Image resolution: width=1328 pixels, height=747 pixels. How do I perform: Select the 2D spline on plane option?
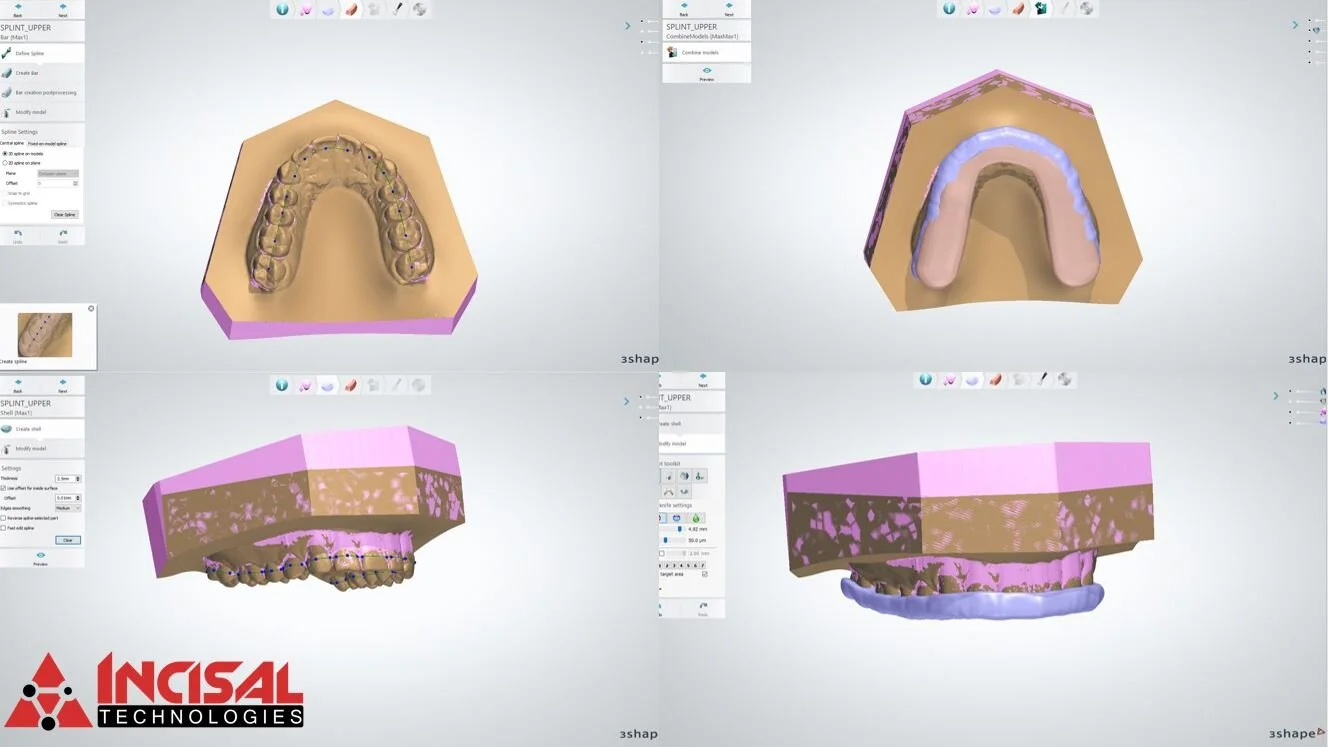pyautogui.click(x=5, y=162)
